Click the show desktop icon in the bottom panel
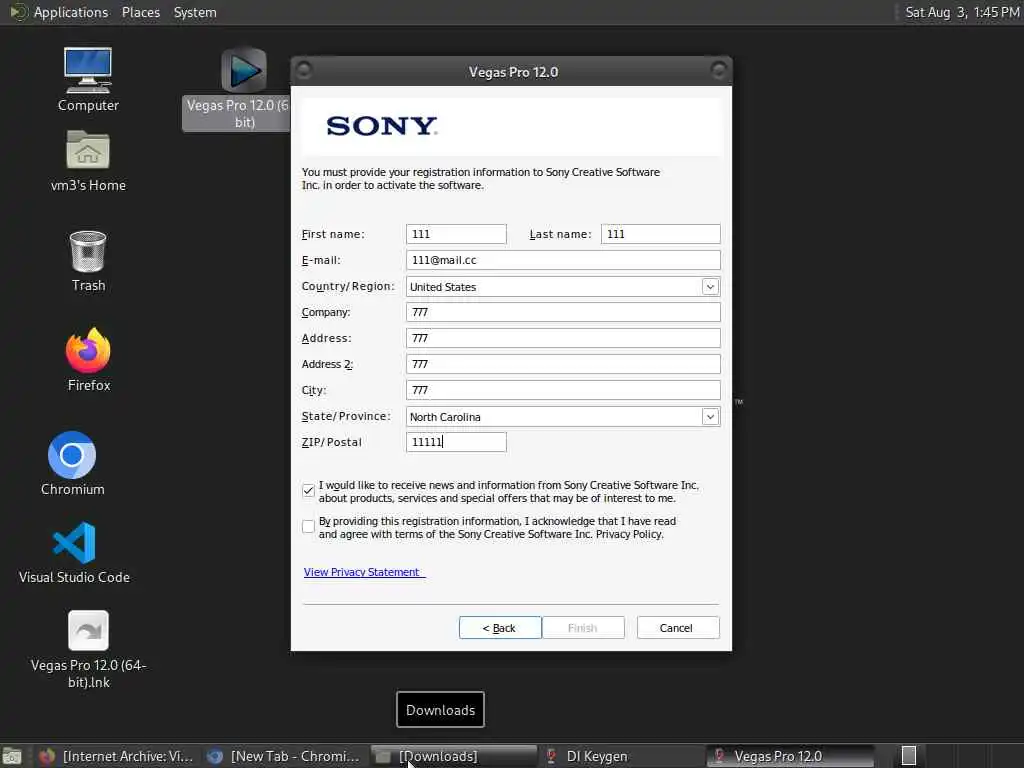The width and height of the screenshot is (1024, 768). pos(12,756)
